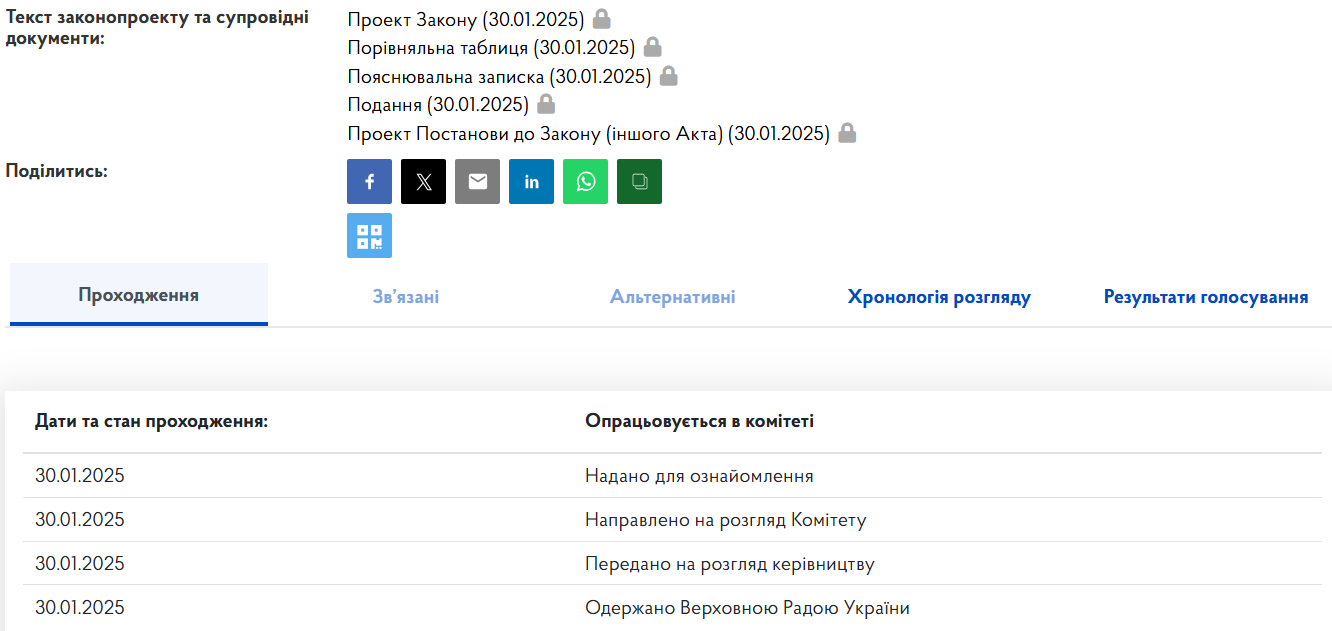Click lock icon beside Пояснювальна записка
Screen dimensions: 1332x631
[x=668, y=76]
